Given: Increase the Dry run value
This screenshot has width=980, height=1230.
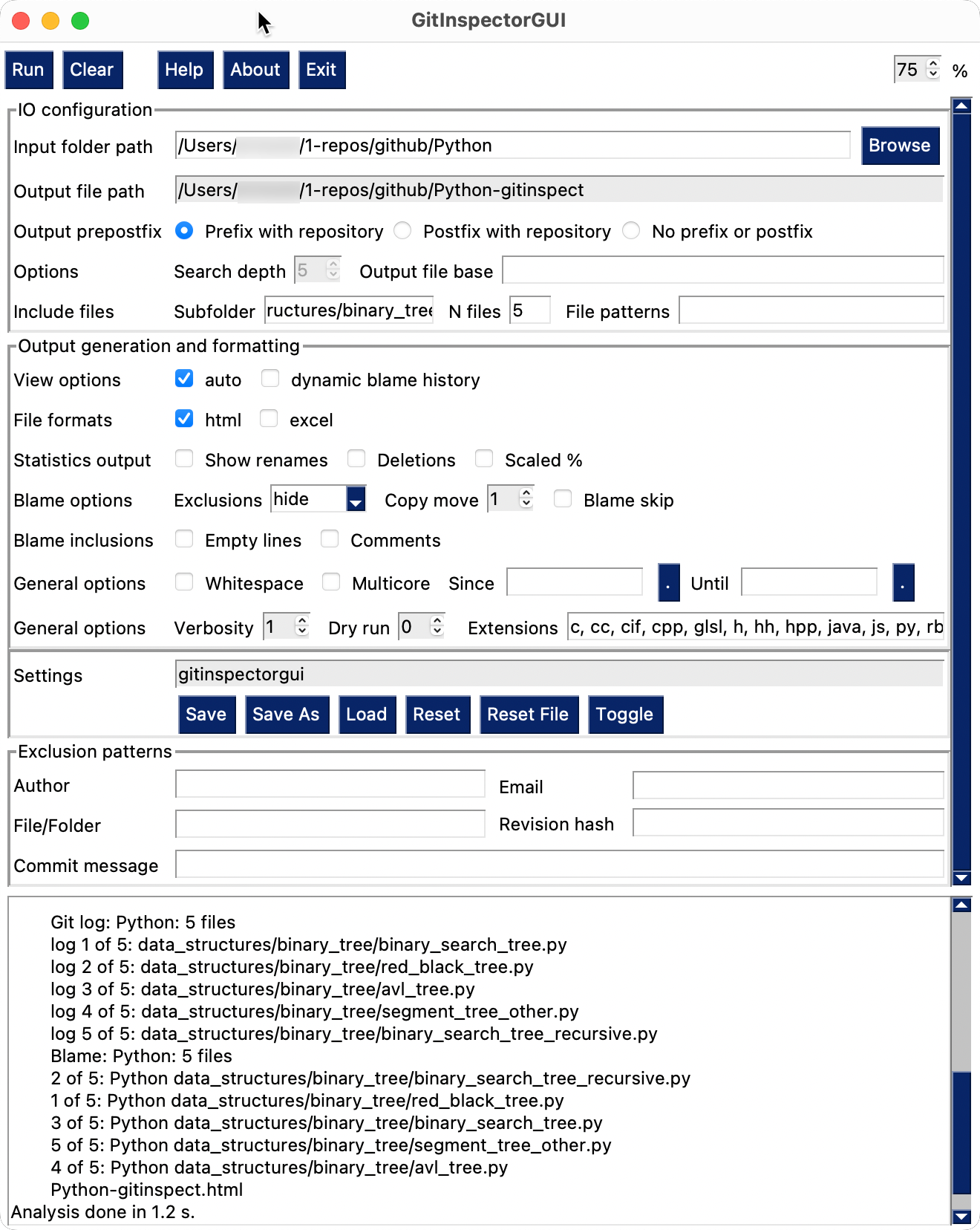Looking at the screenshot, I should 437,621.
